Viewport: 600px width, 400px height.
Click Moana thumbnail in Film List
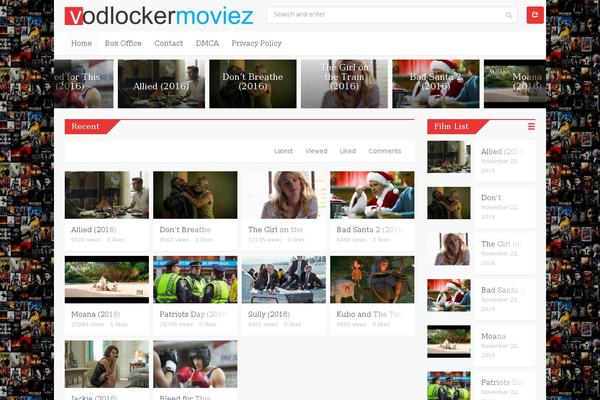tap(449, 341)
